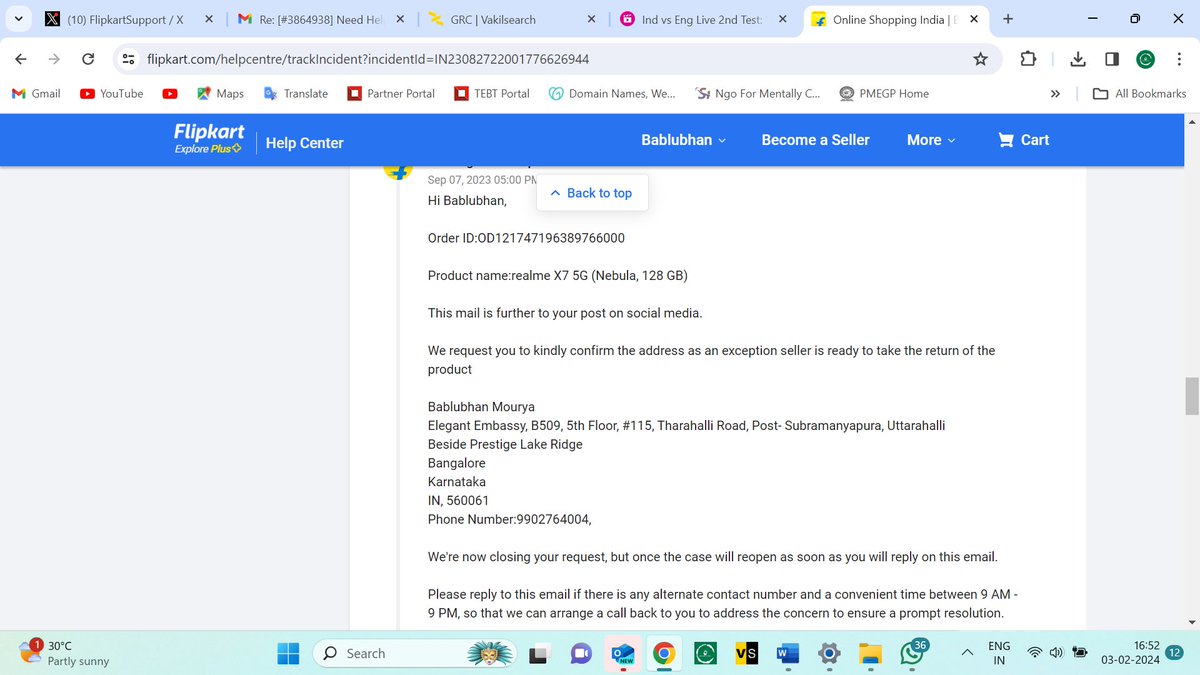Expand the Bablubhan account dropdown

pyautogui.click(x=684, y=140)
